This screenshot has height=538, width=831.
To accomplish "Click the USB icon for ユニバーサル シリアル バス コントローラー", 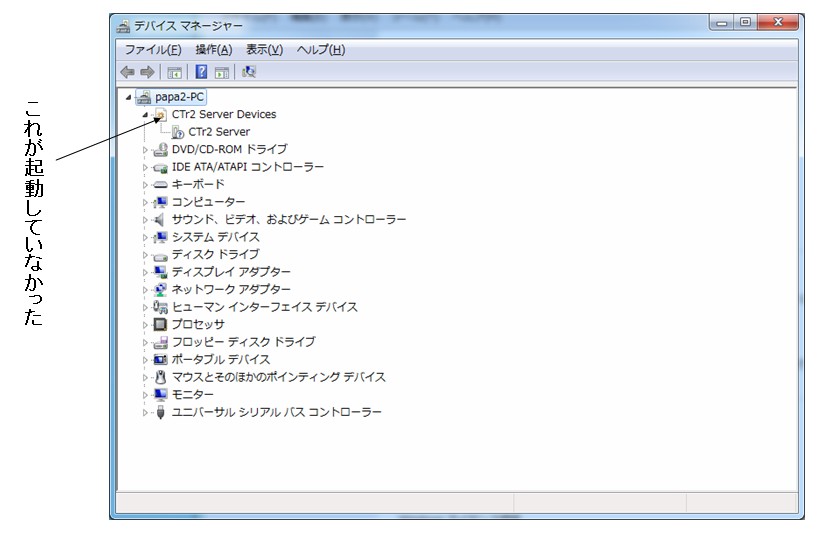I will click(160, 412).
